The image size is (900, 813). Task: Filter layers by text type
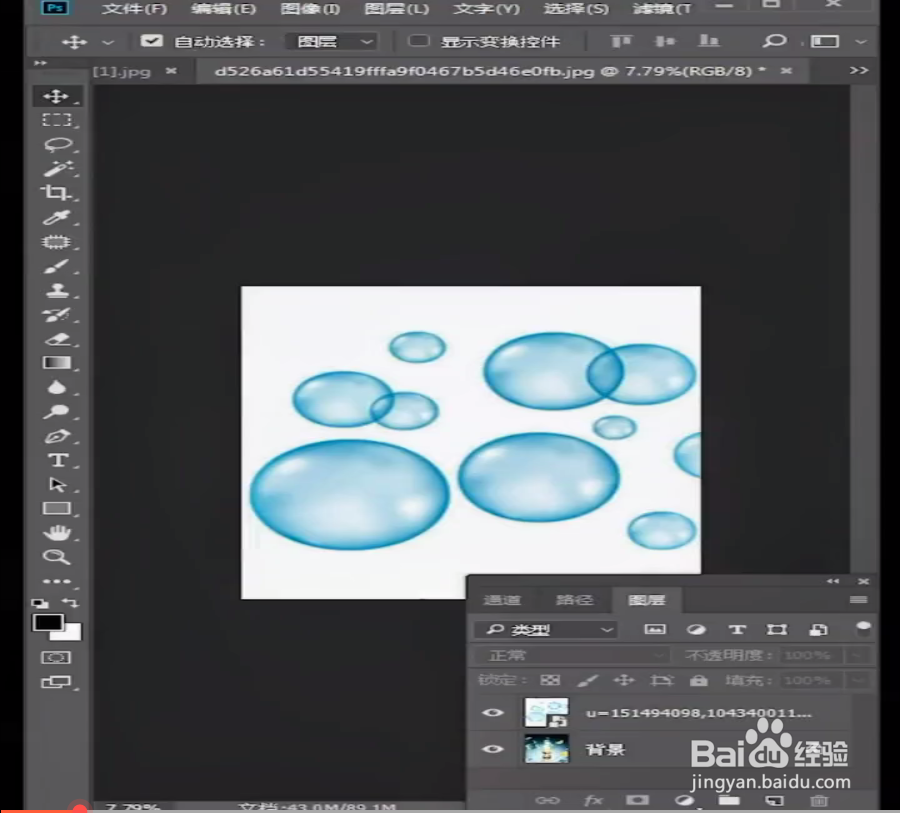(x=737, y=629)
